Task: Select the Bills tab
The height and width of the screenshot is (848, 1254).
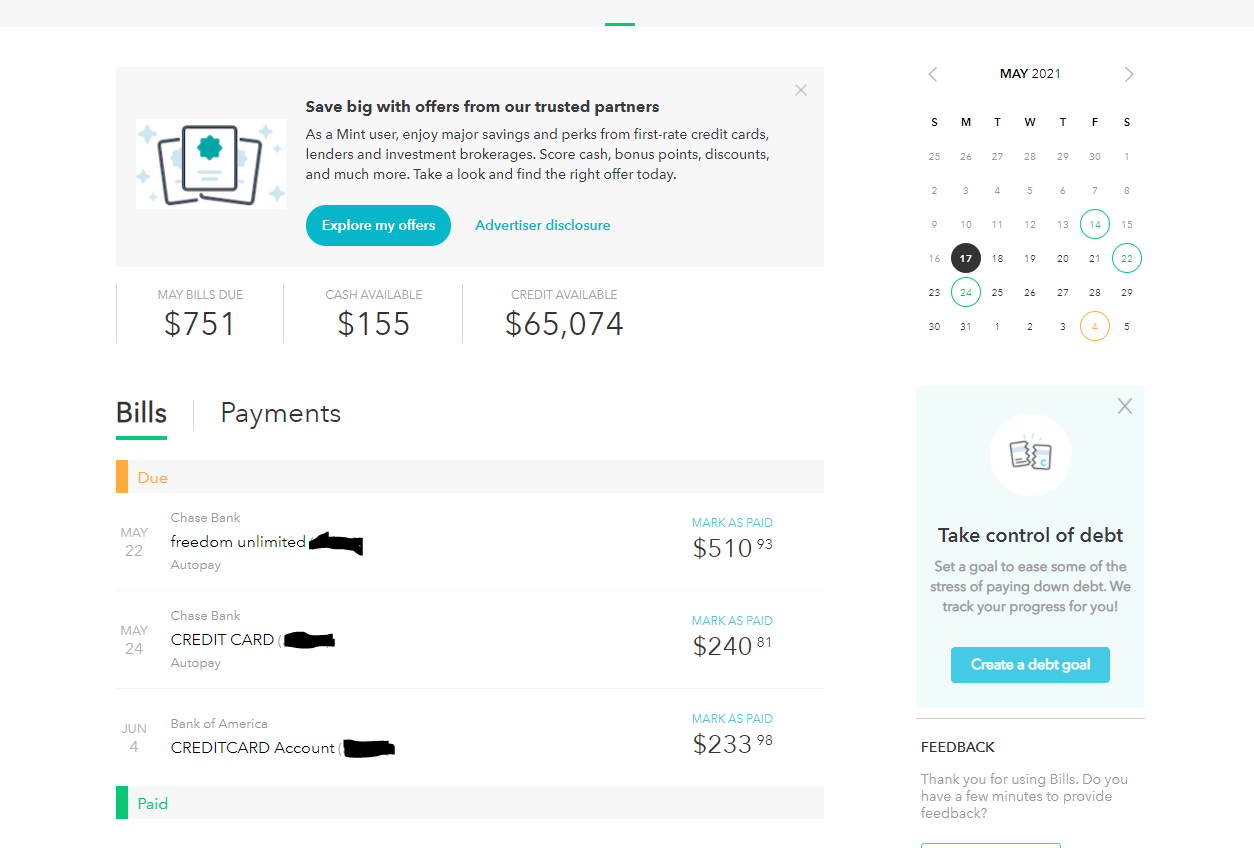Action: coord(141,413)
